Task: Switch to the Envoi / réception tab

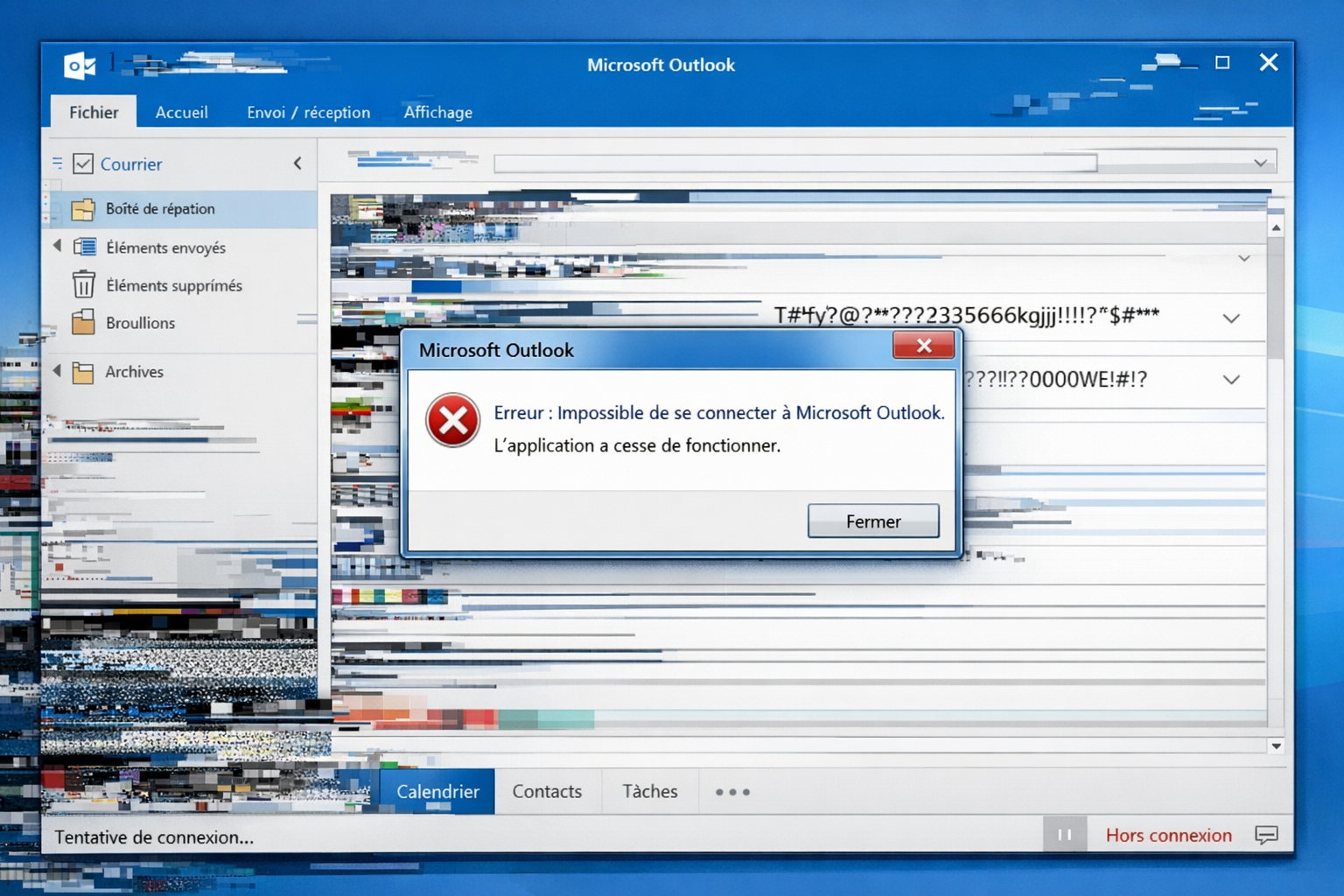Action: pos(308,112)
